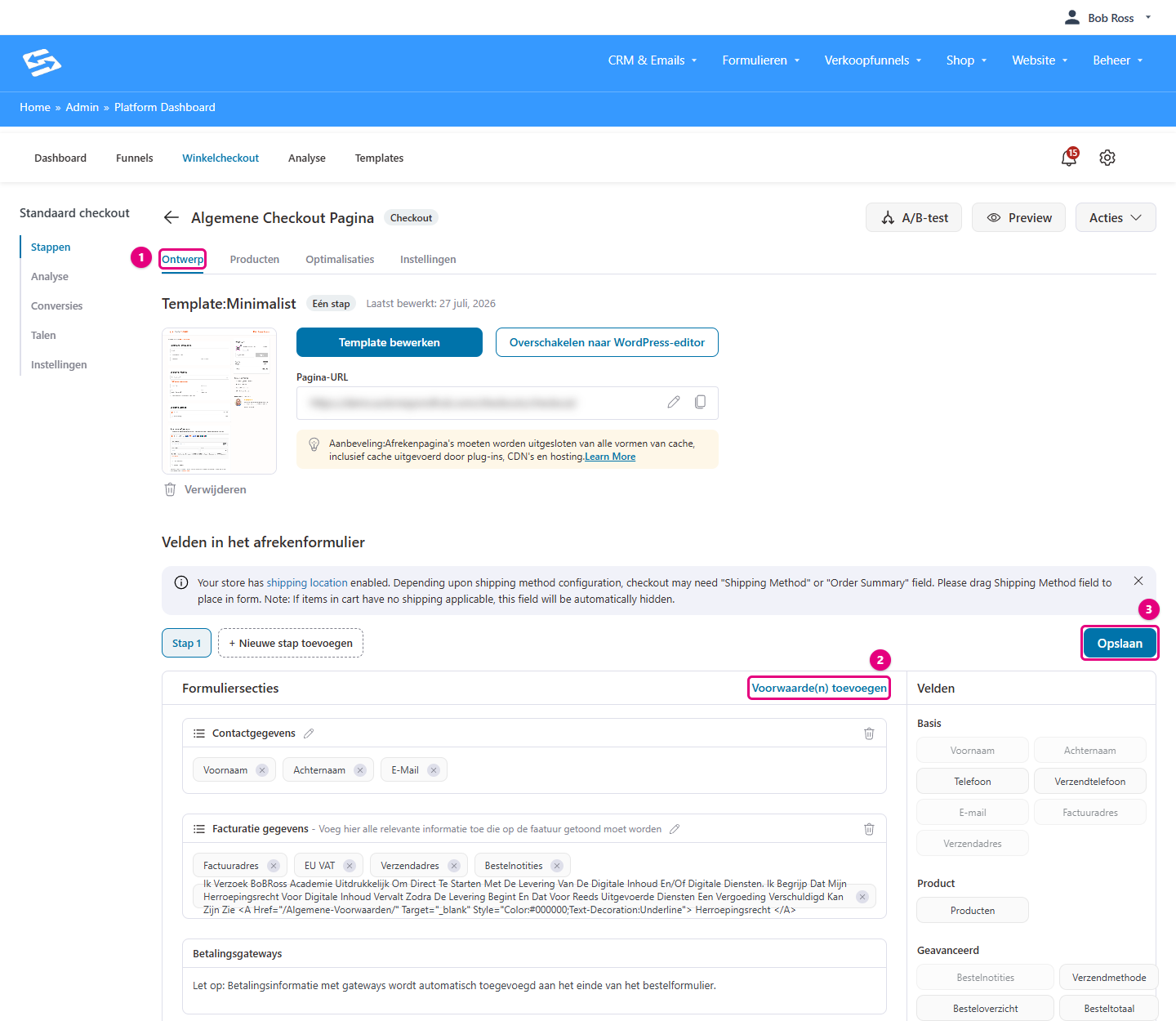The height and width of the screenshot is (1021, 1176).
Task: Click the Template bewerken button
Action: [x=390, y=342]
